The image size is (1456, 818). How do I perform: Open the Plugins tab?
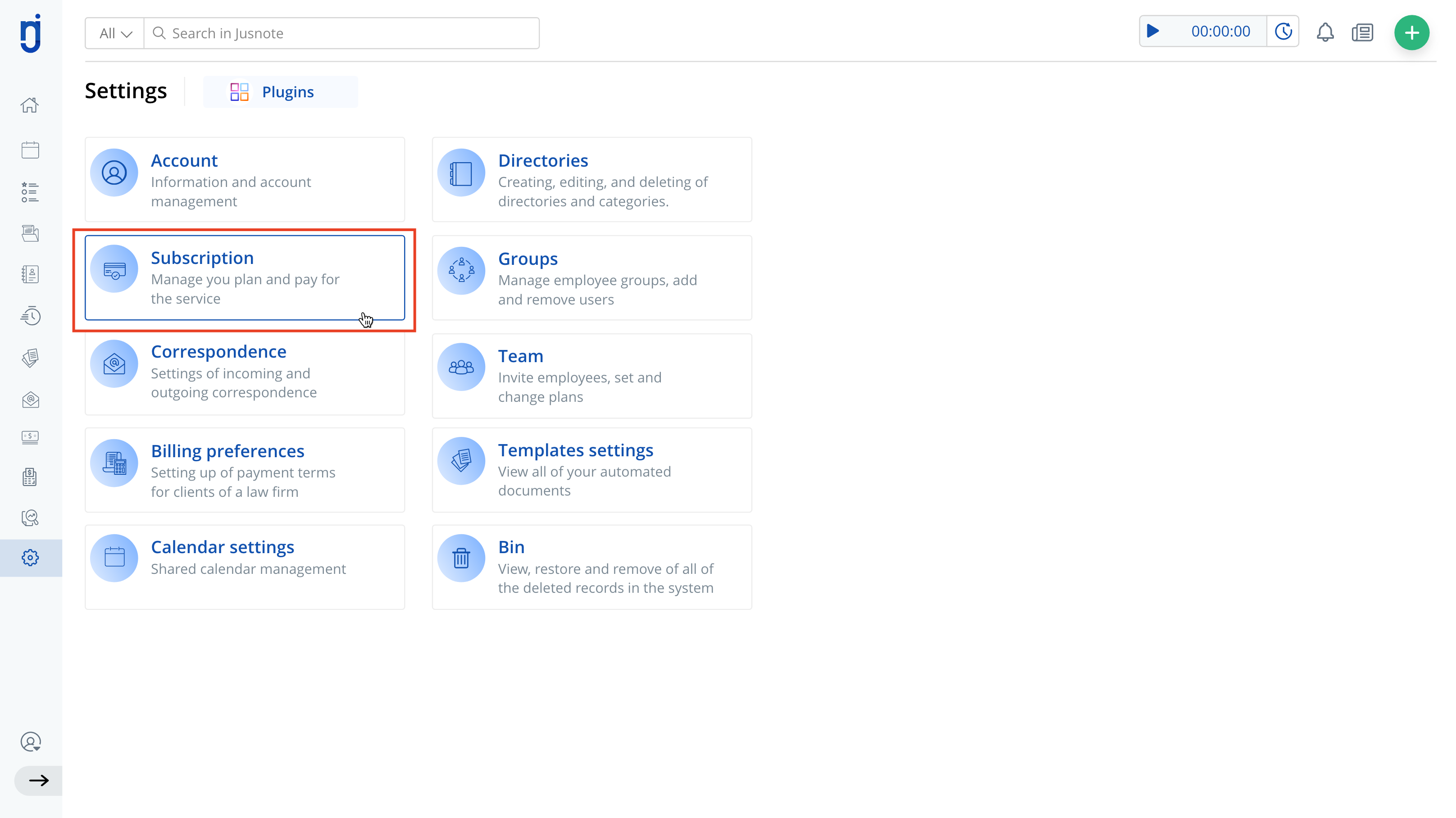(x=280, y=91)
